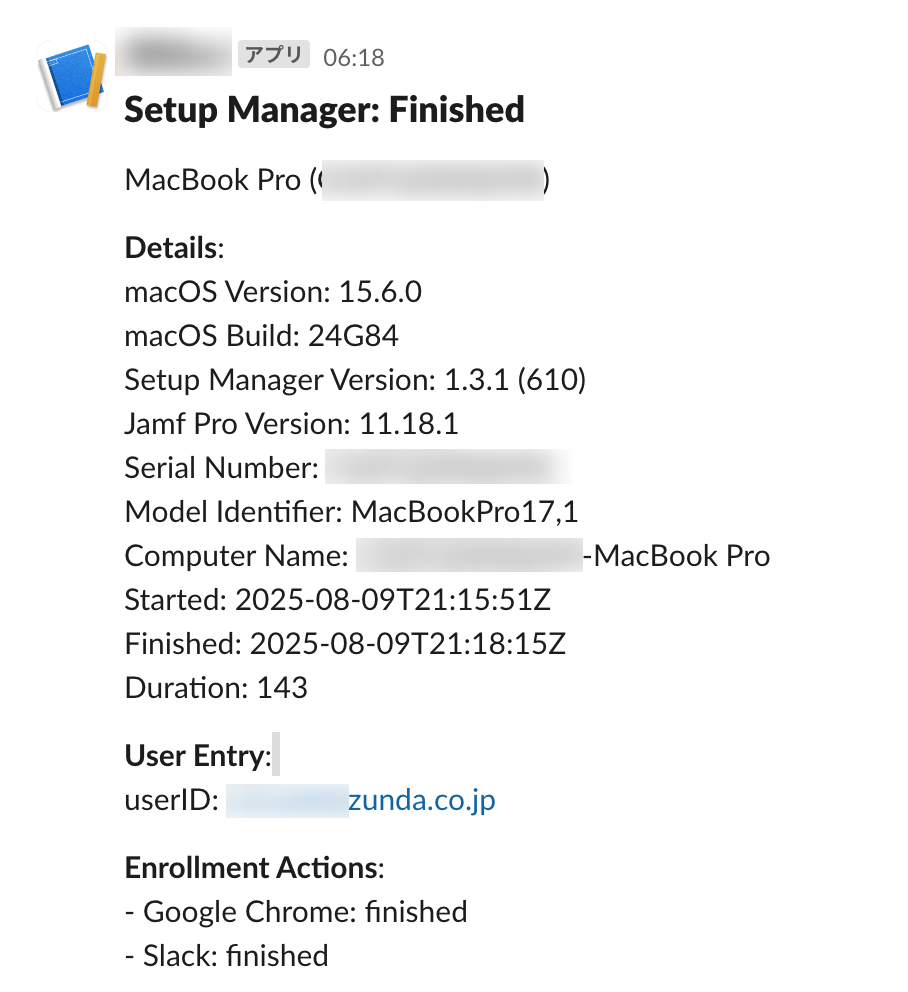Click the Finished 21:18:15Z timestamp line

[x=345, y=644]
